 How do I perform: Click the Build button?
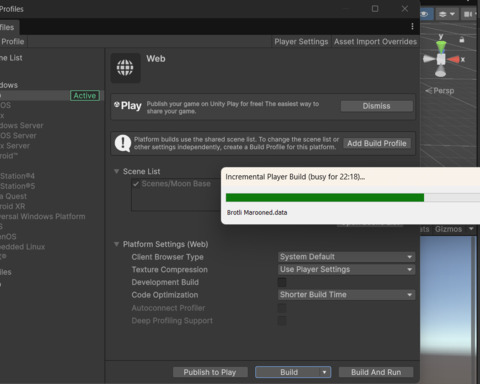click(288, 372)
